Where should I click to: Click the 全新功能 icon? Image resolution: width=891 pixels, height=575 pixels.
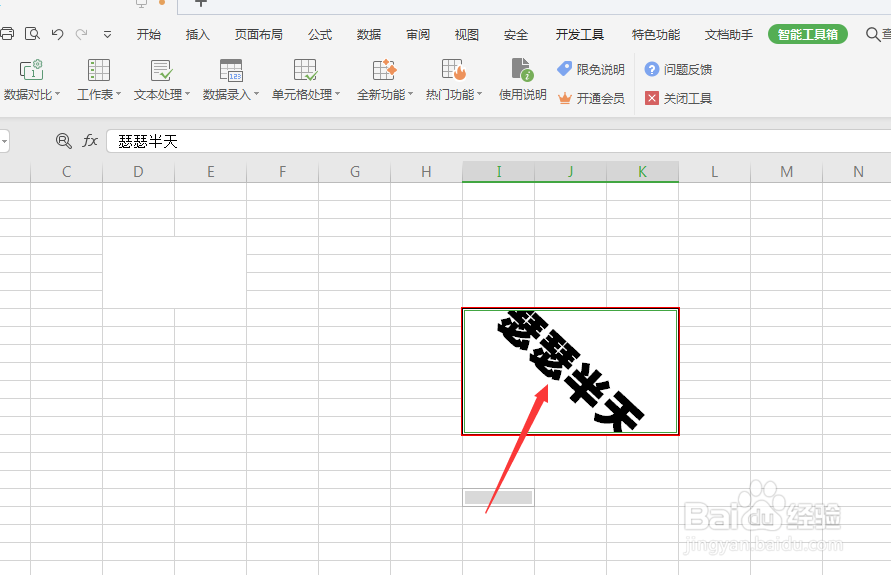pos(385,70)
